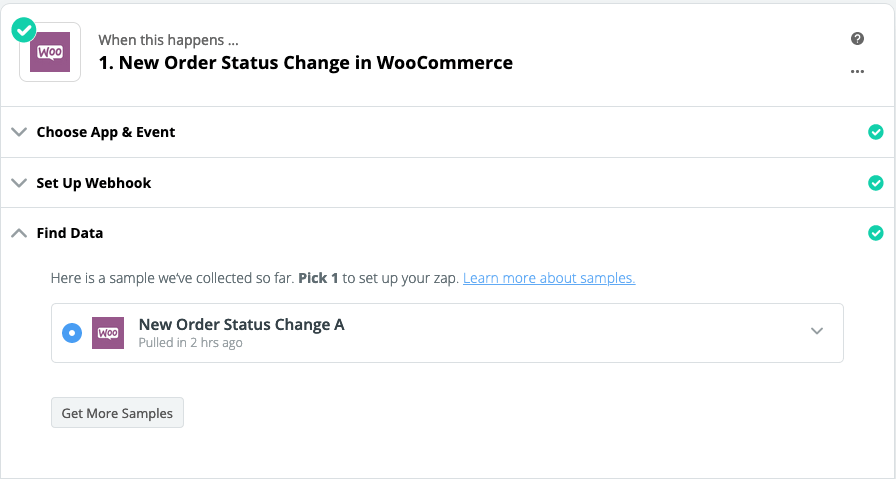This screenshot has height=479, width=896.
Task: Click the WooCommerce app icon in step header
Action: click(x=51, y=54)
